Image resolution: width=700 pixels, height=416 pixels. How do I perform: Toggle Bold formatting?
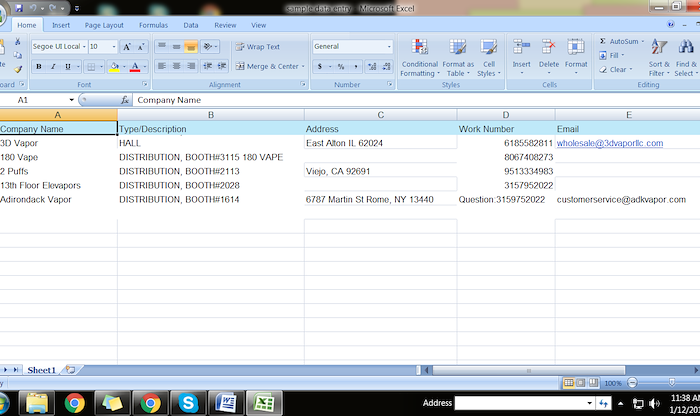tap(39, 67)
